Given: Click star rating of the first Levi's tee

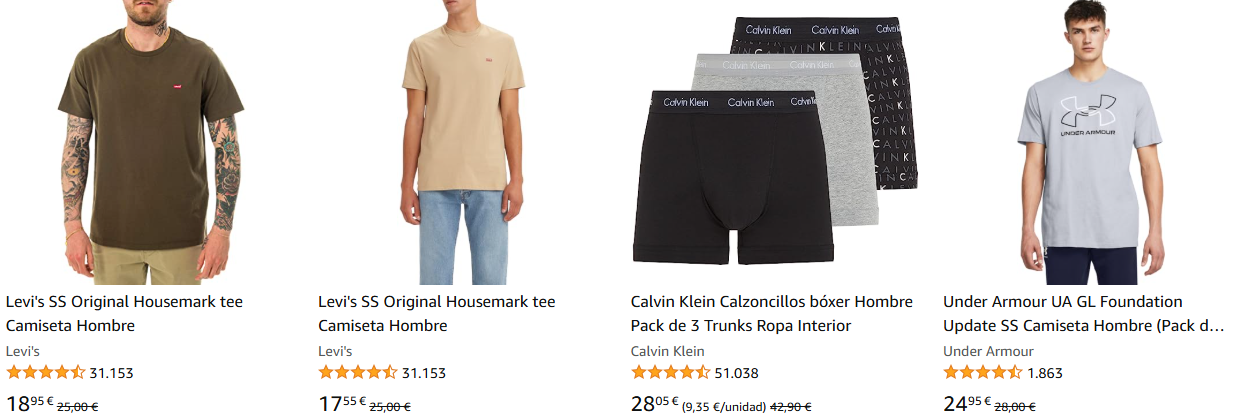Looking at the screenshot, I should [x=45, y=373].
